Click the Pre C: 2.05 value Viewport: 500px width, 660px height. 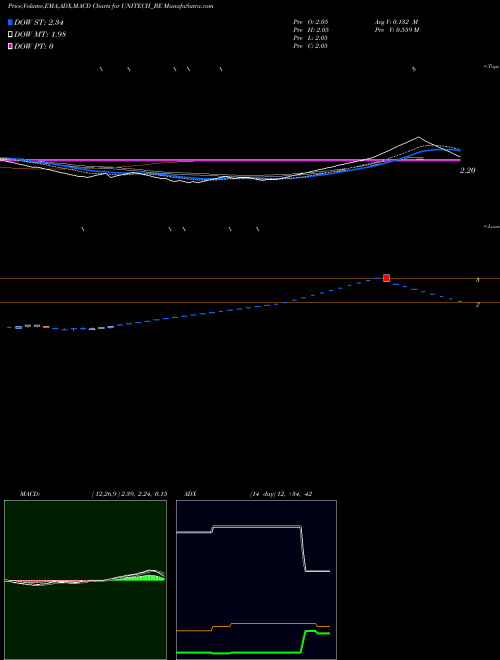click(x=311, y=46)
